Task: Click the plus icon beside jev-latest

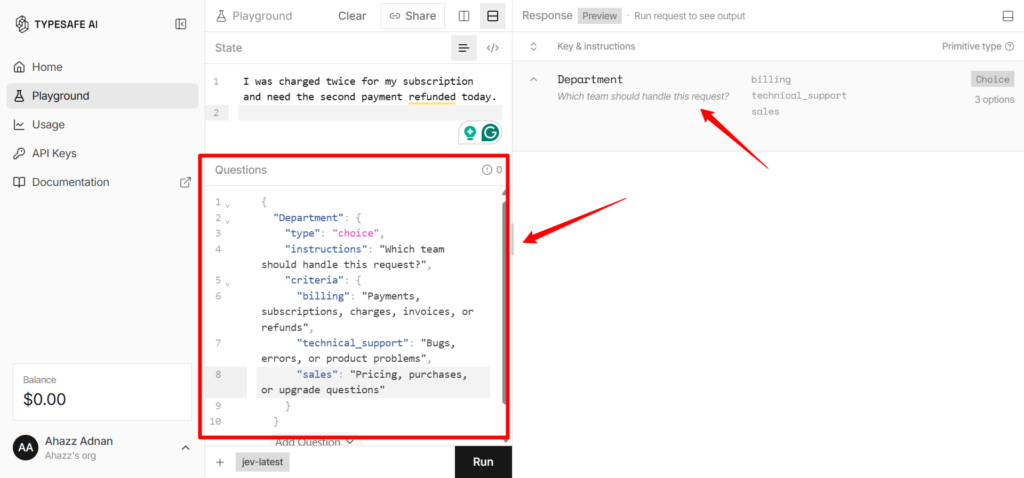Action: coord(220,462)
